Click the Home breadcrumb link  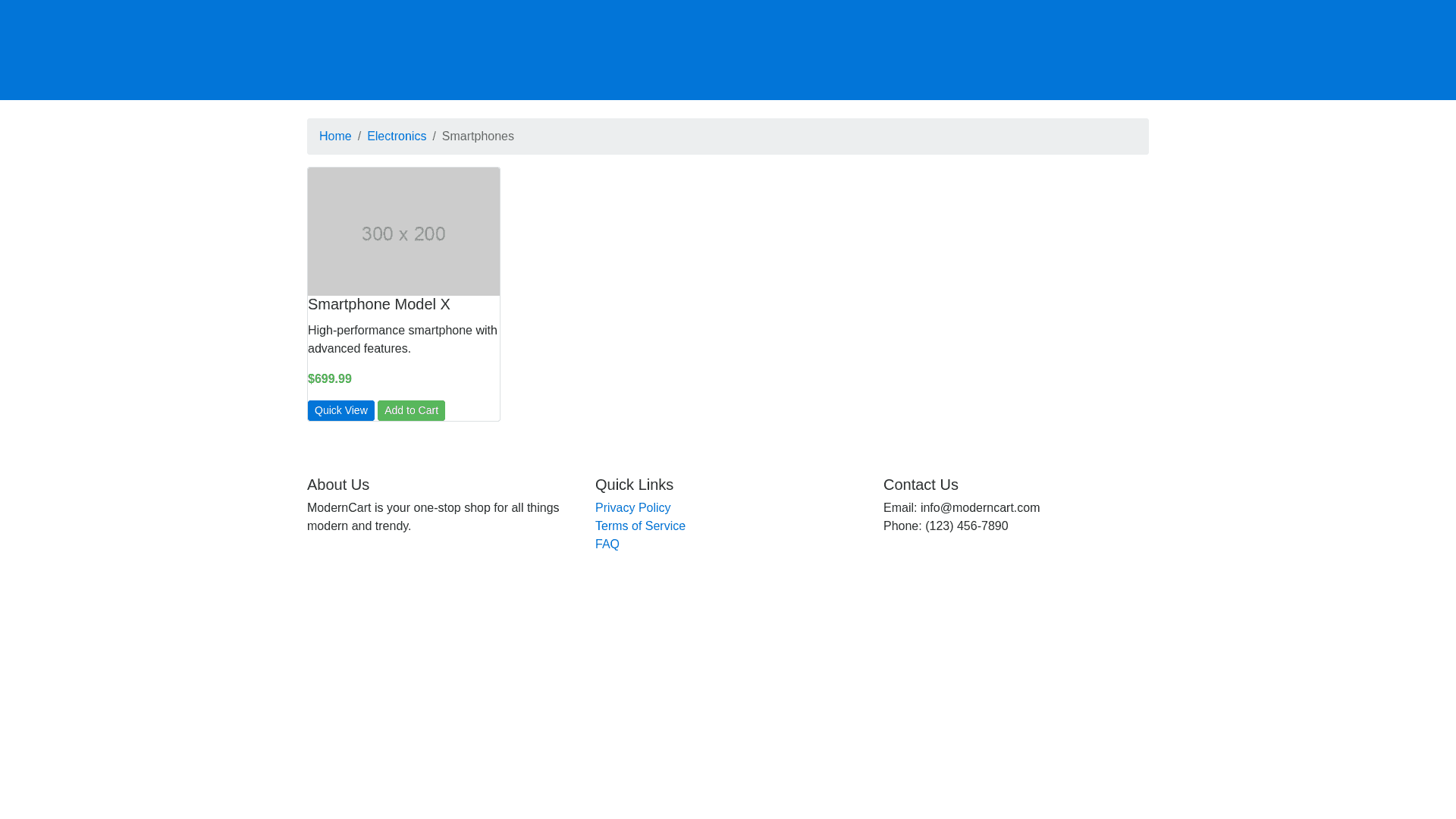[335, 136]
